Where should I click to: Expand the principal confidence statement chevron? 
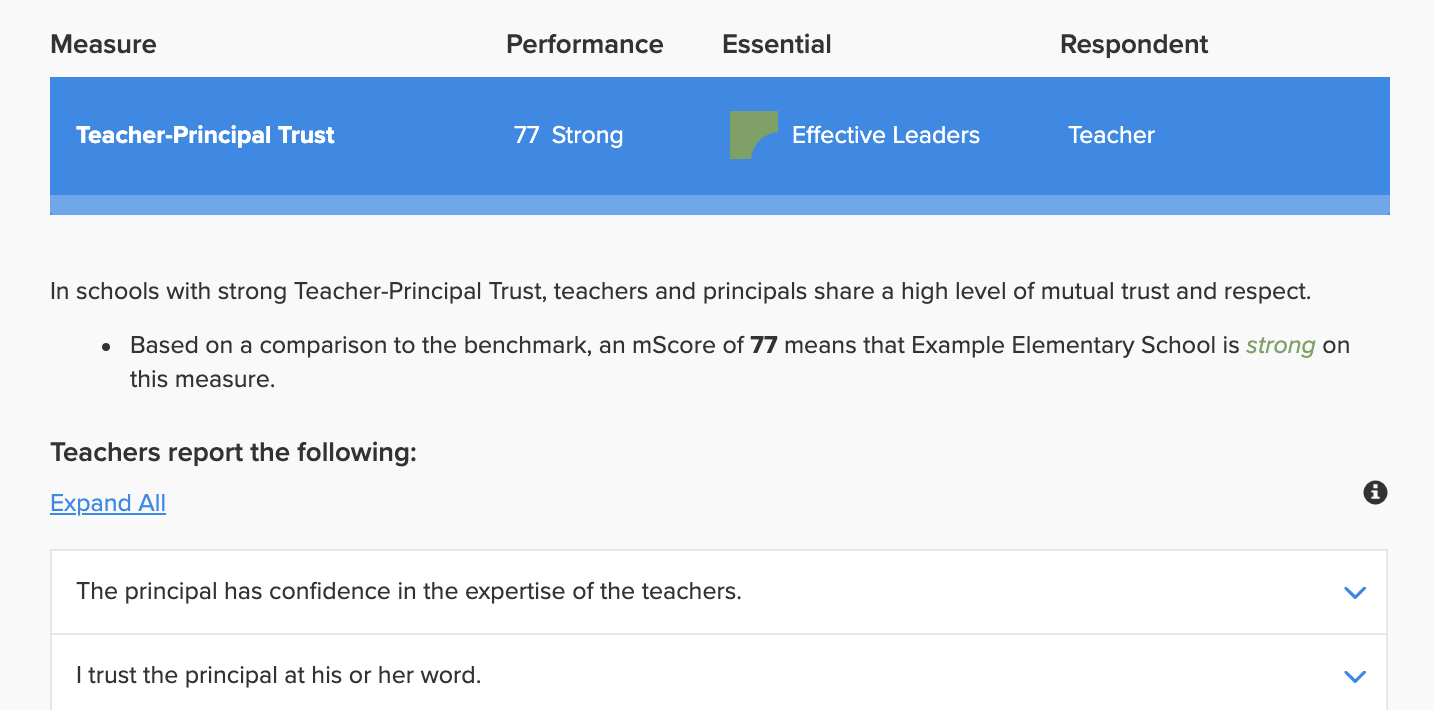(x=1355, y=592)
